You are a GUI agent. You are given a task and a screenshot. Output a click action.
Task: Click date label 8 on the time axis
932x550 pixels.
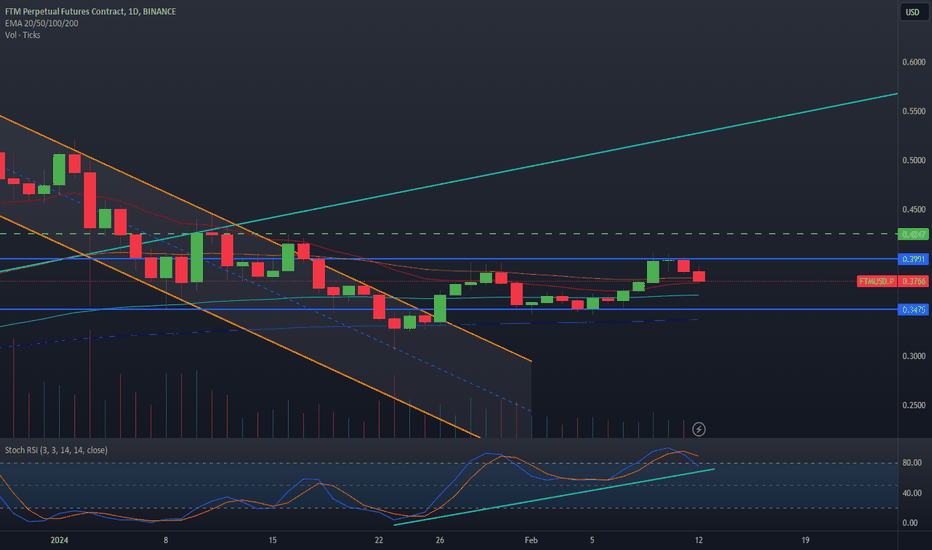(x=166, y=540)
